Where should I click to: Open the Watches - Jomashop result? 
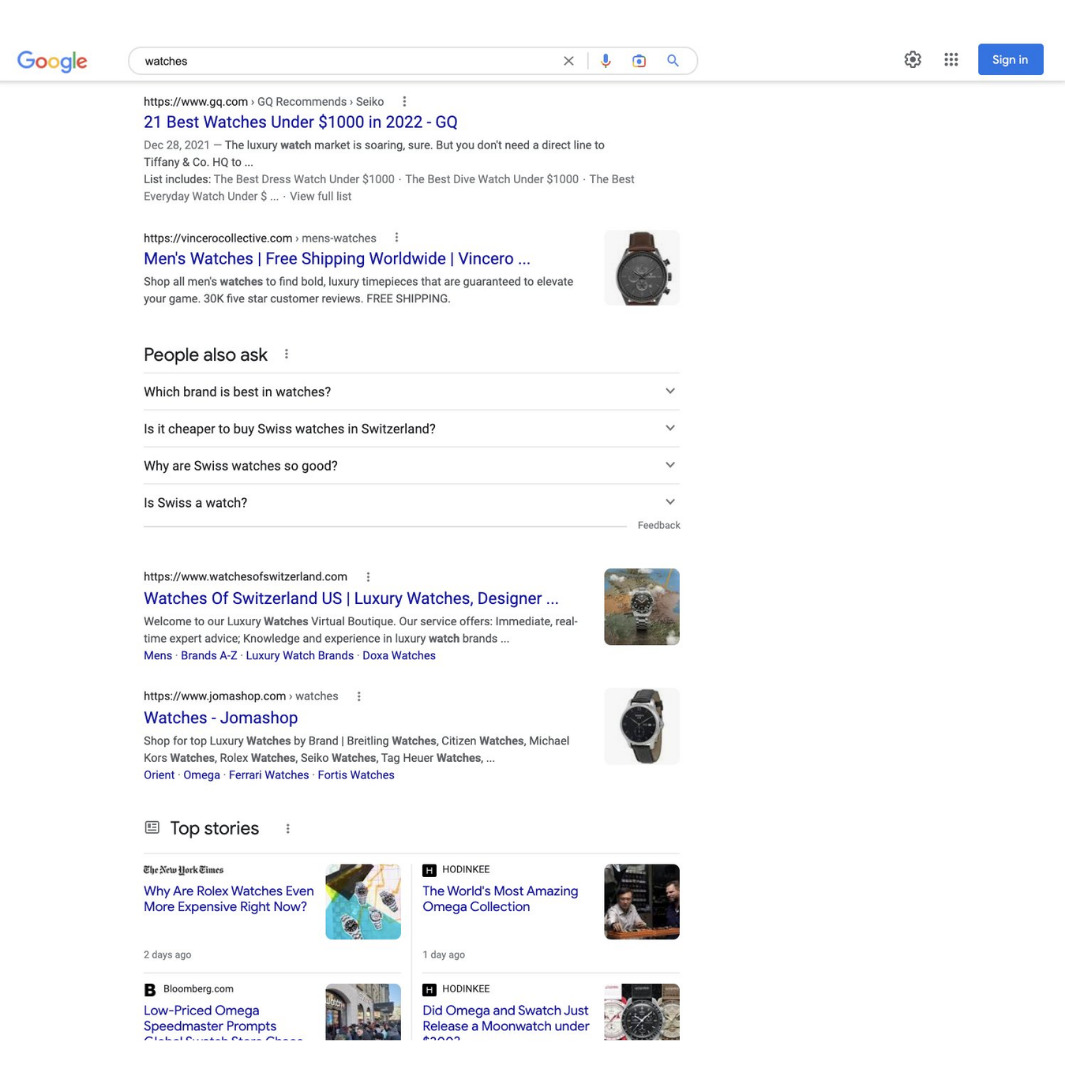point(220,718)
